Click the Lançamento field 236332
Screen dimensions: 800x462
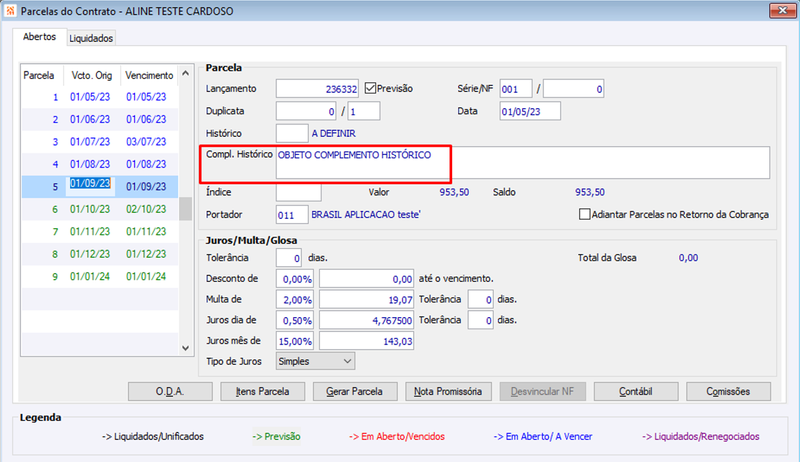(x=317, y=89)
